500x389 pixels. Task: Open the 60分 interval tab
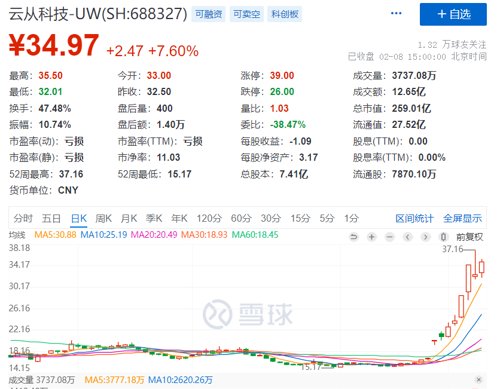(241, 219)
